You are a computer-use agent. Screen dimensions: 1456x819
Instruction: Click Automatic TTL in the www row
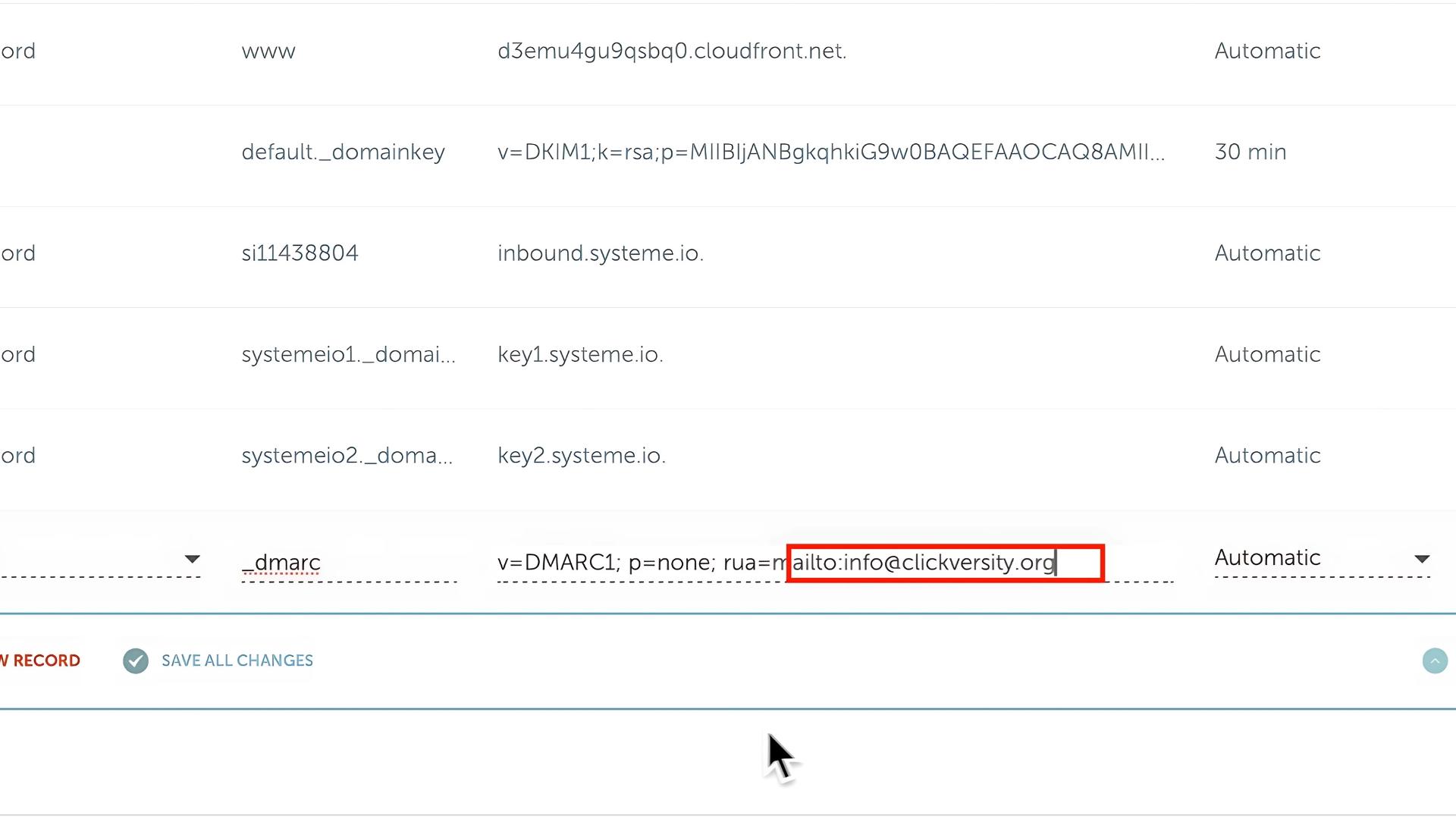pyautogui.click(x=1267, y=52)
